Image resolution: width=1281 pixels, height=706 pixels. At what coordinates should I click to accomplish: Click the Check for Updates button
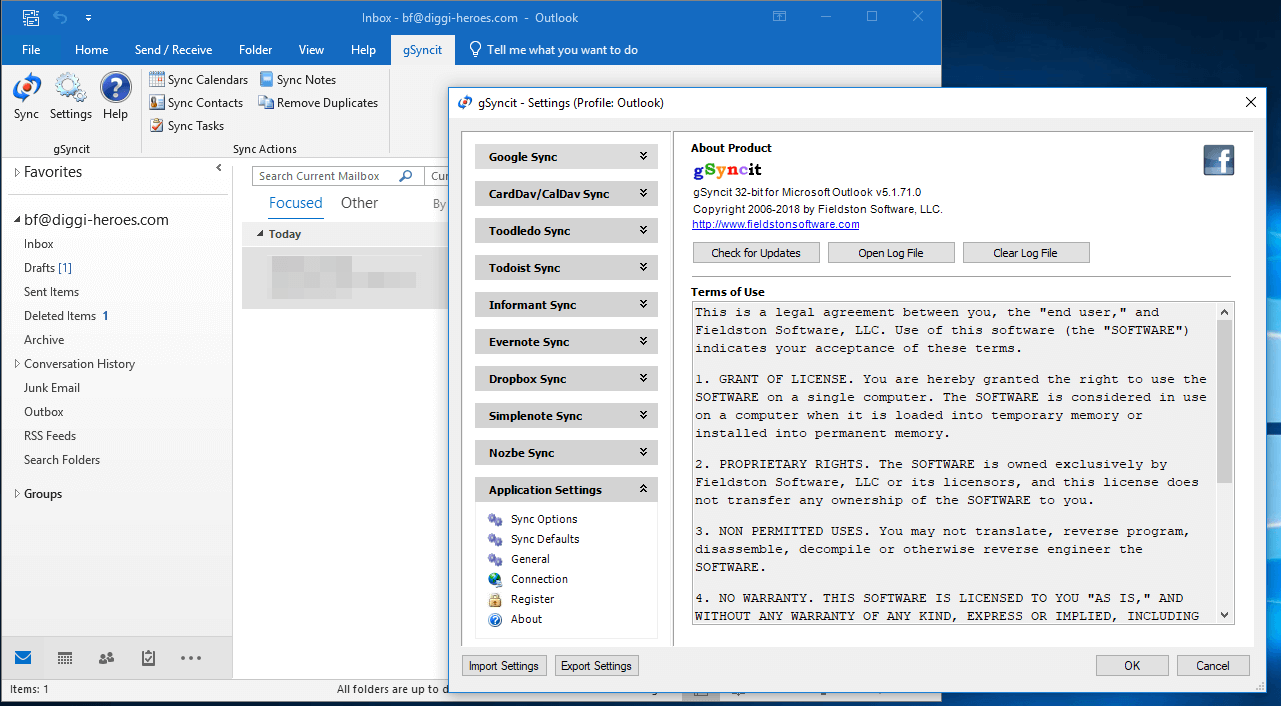click(756, 253)
